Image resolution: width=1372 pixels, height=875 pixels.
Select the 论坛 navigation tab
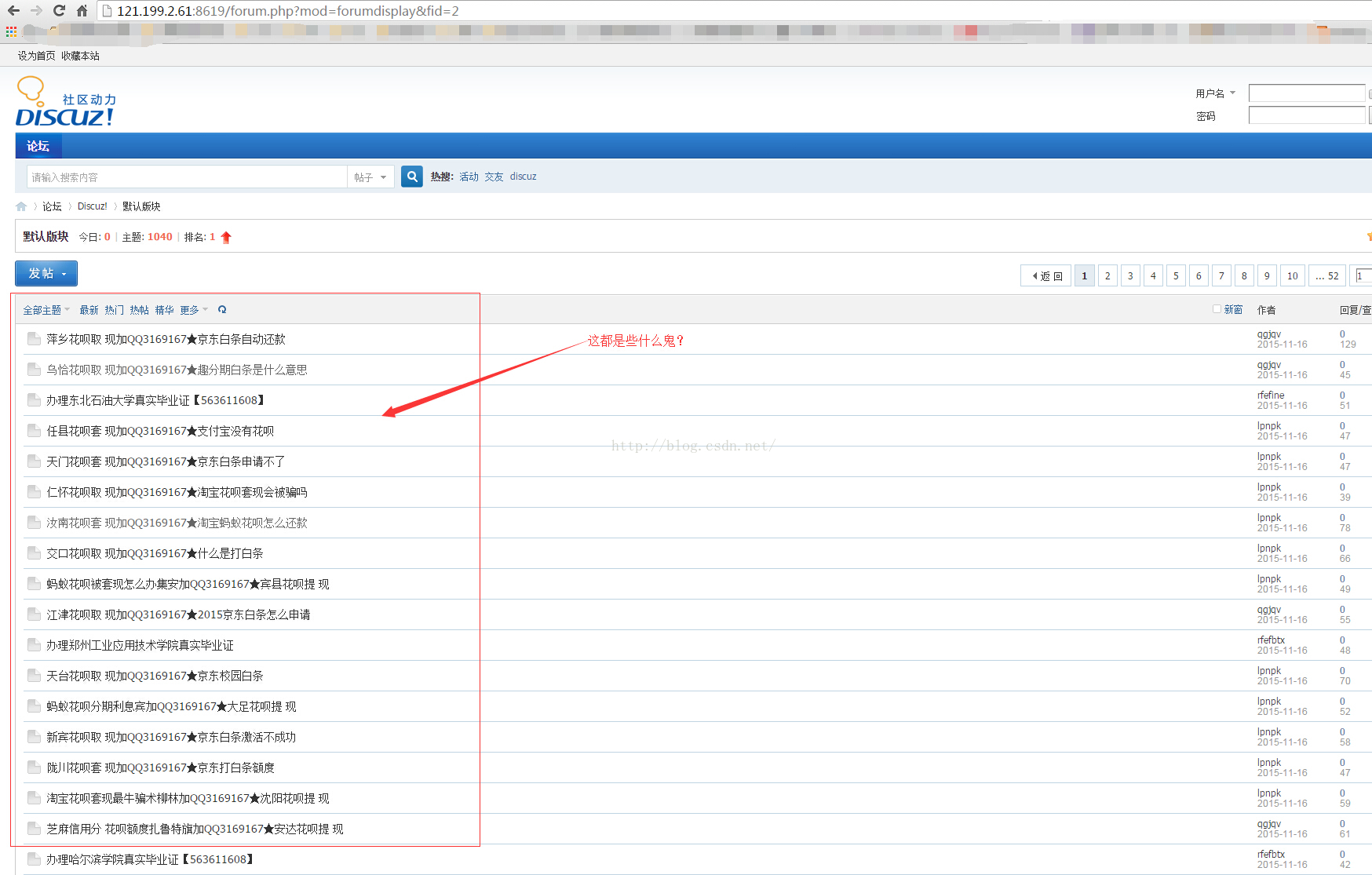tap(38, 146)
